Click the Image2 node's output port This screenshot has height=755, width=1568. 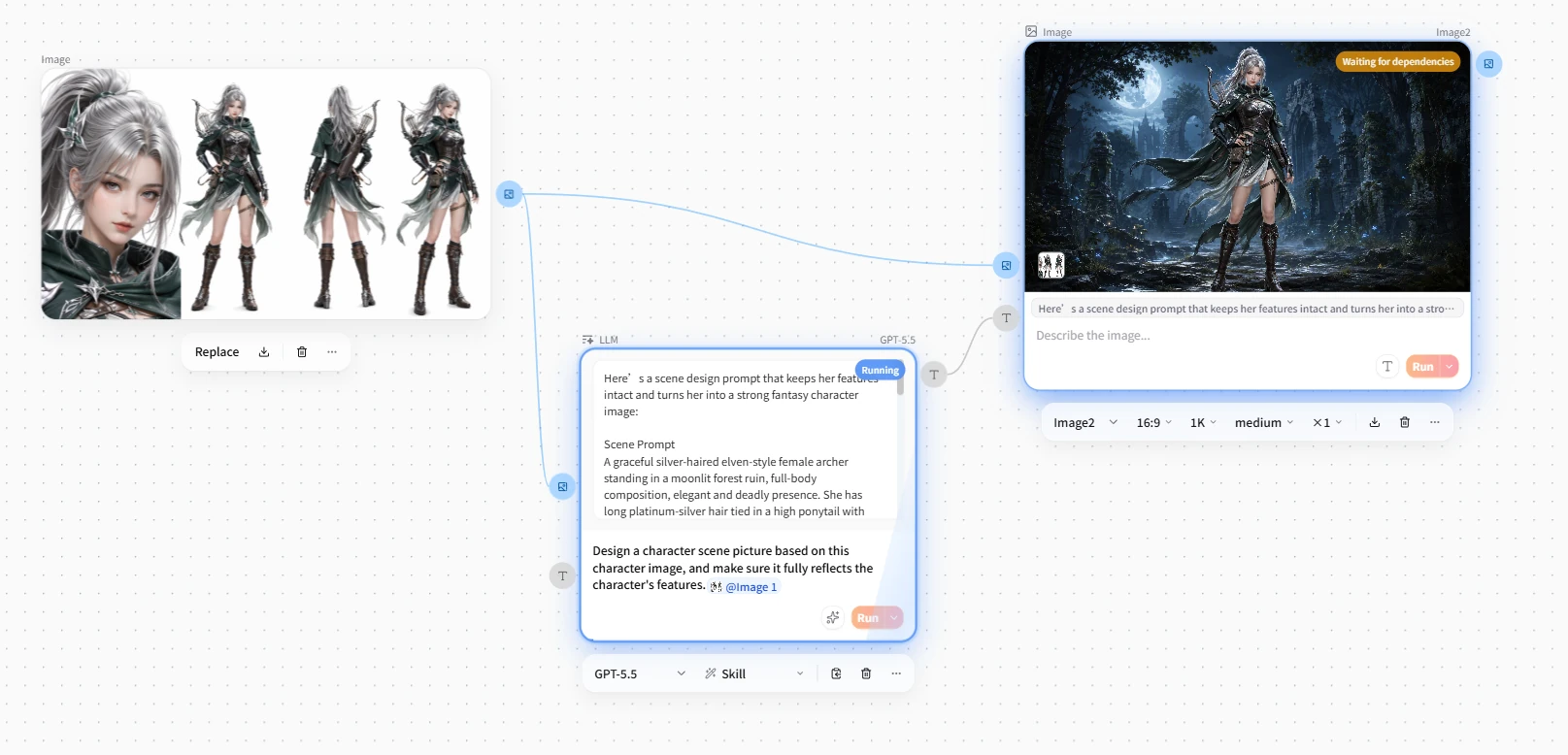(x=1488, y=64)
